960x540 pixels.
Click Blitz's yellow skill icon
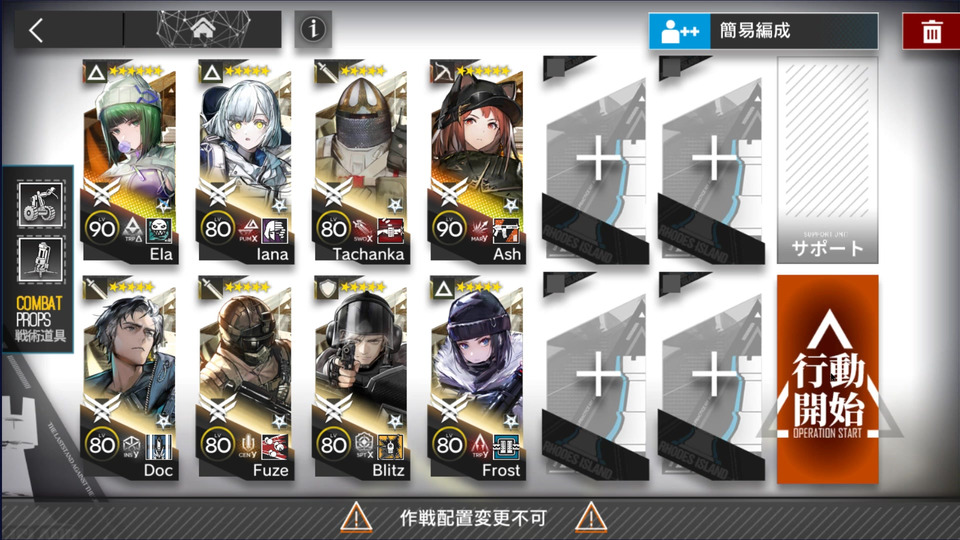point(390,446)
